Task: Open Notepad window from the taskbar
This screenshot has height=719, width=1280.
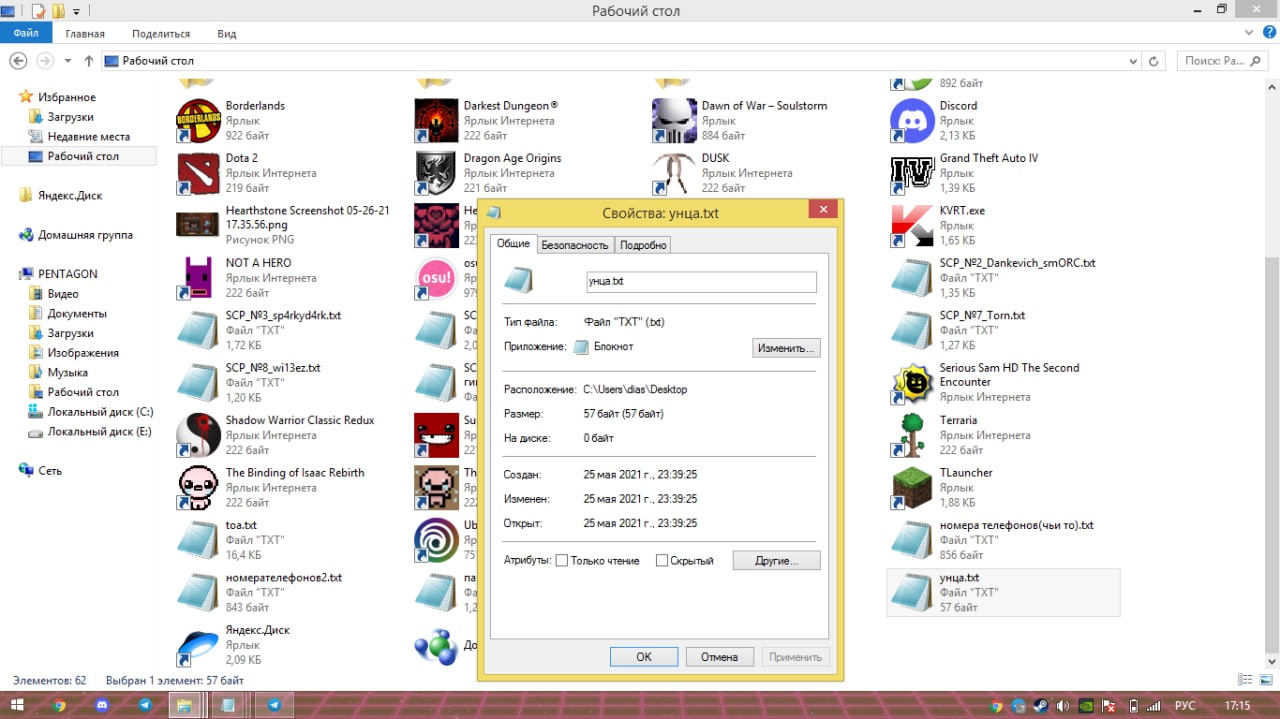Action: click(x=228, y=705)
